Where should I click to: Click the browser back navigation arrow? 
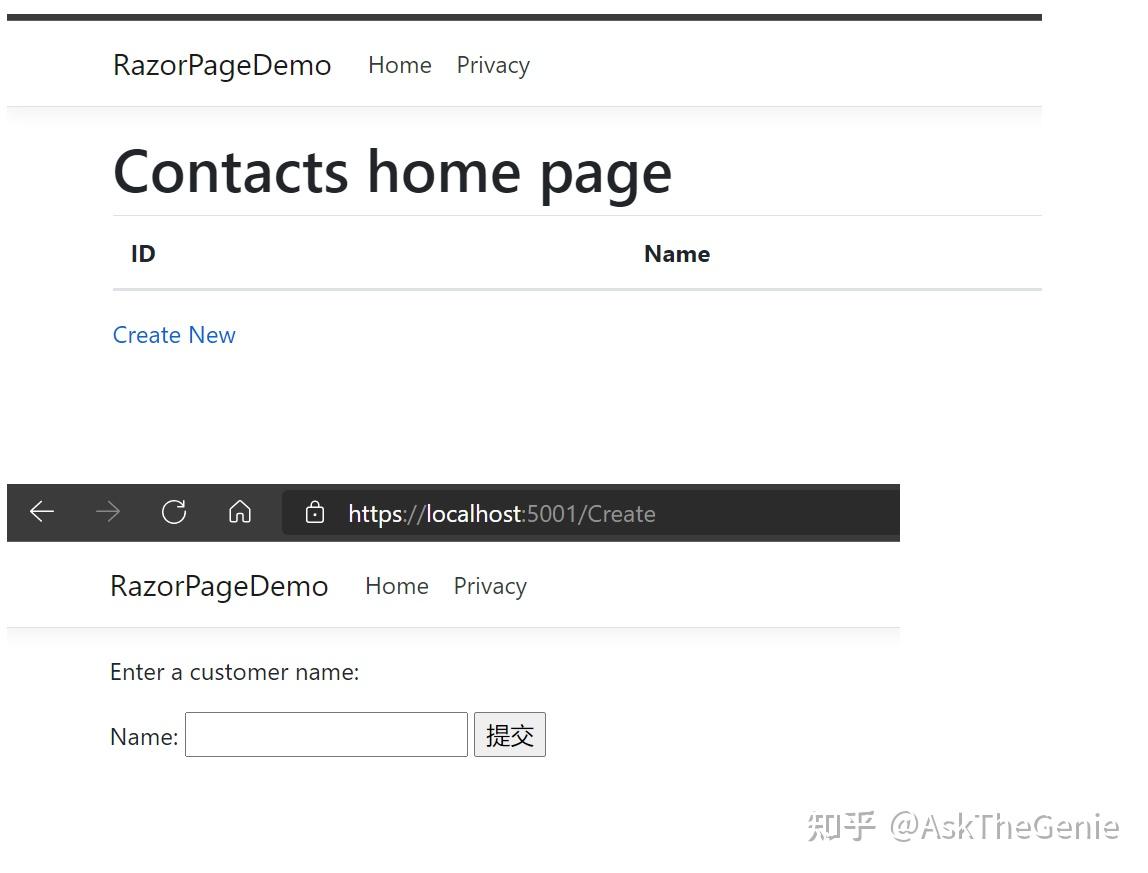[42, 512]
